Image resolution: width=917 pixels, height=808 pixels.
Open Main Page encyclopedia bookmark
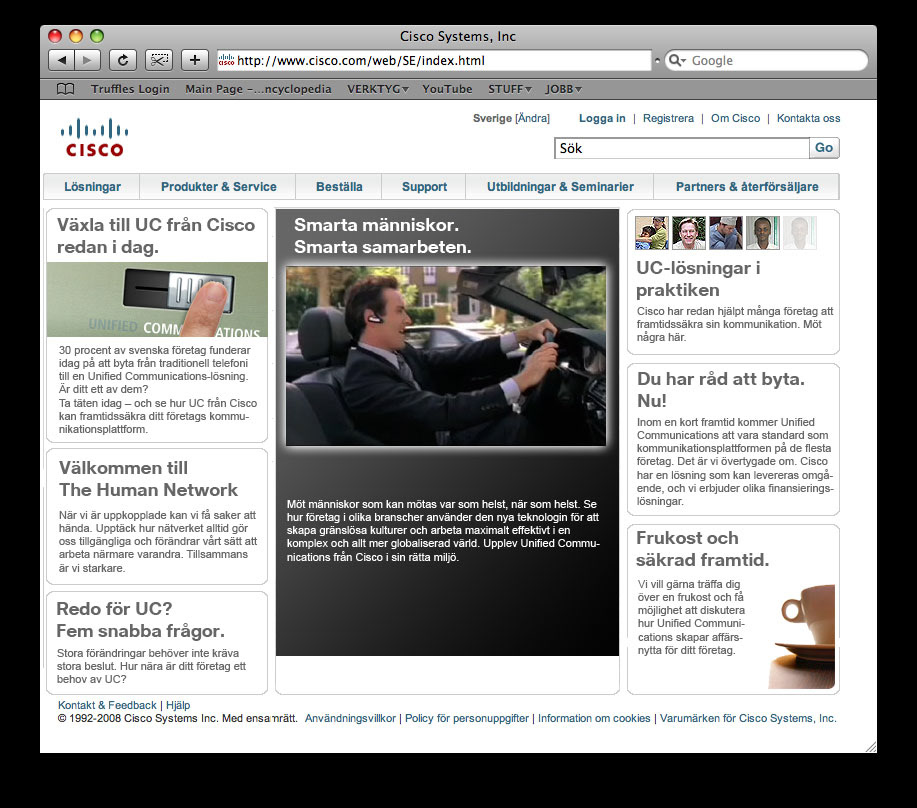[x=258, y=89]
